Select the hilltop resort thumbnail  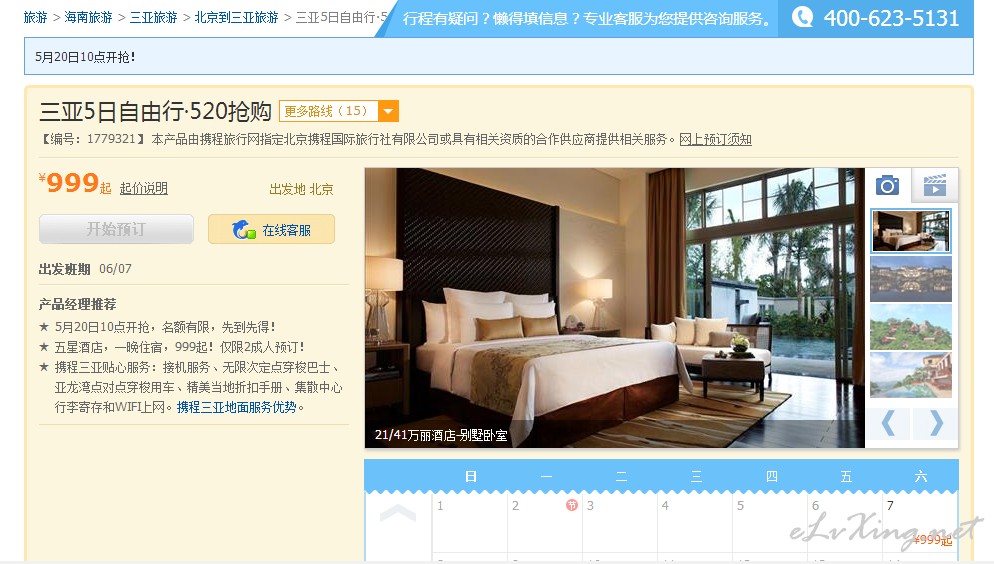point(911,327)
